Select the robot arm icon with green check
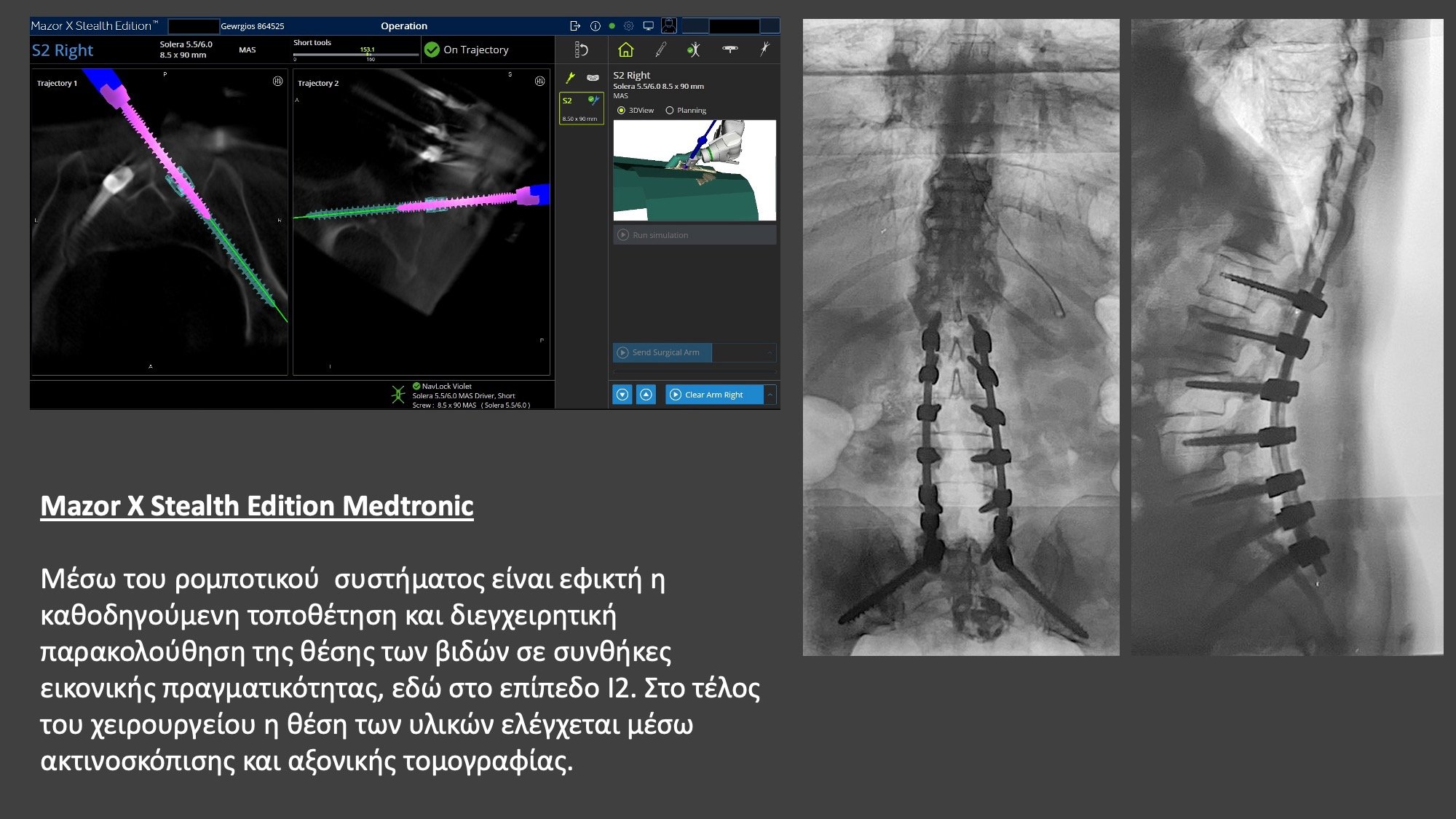1456x819 pixels. click(x=694, y=50)
